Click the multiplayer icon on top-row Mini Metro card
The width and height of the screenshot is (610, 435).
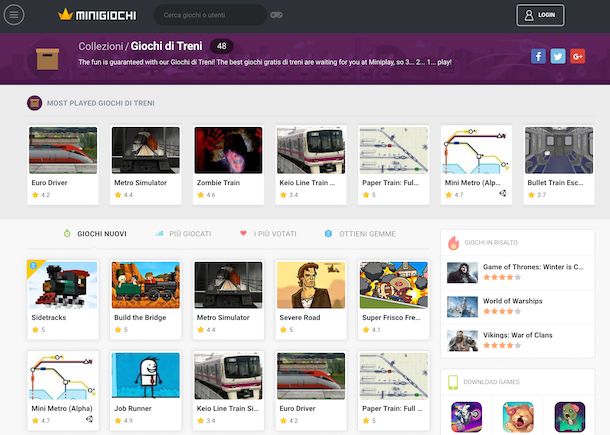click(x=503, y=193)
